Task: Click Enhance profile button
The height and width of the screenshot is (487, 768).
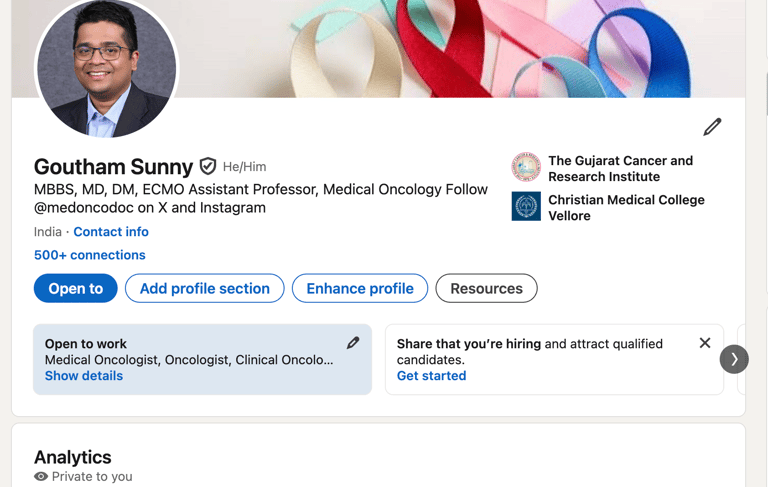Action: pyautogui.click(x=360, y=288)
